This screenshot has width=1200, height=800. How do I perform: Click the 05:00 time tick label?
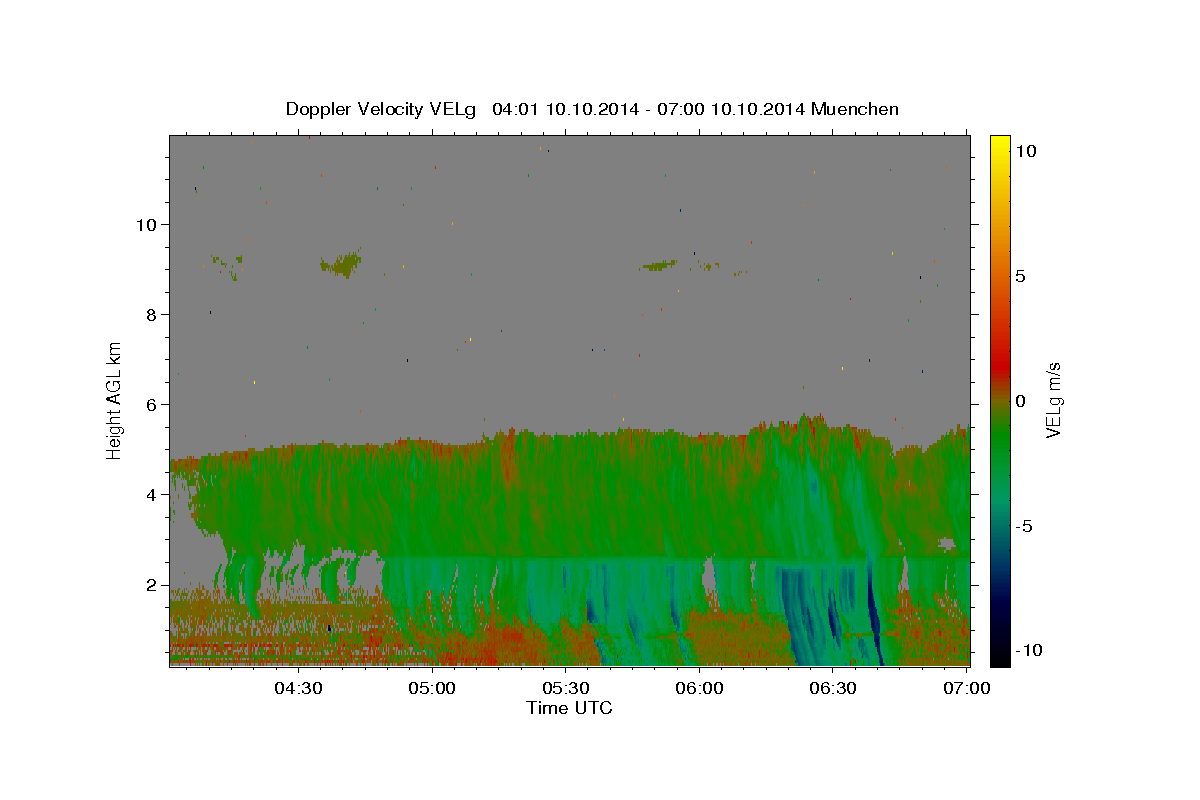point(432,688)
